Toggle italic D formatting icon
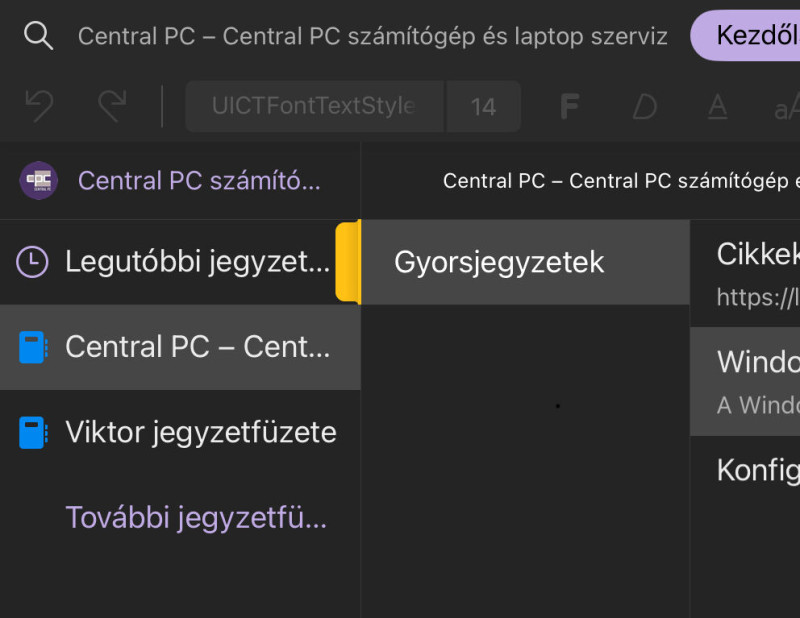Screen dimensions: 800x618 644,107
